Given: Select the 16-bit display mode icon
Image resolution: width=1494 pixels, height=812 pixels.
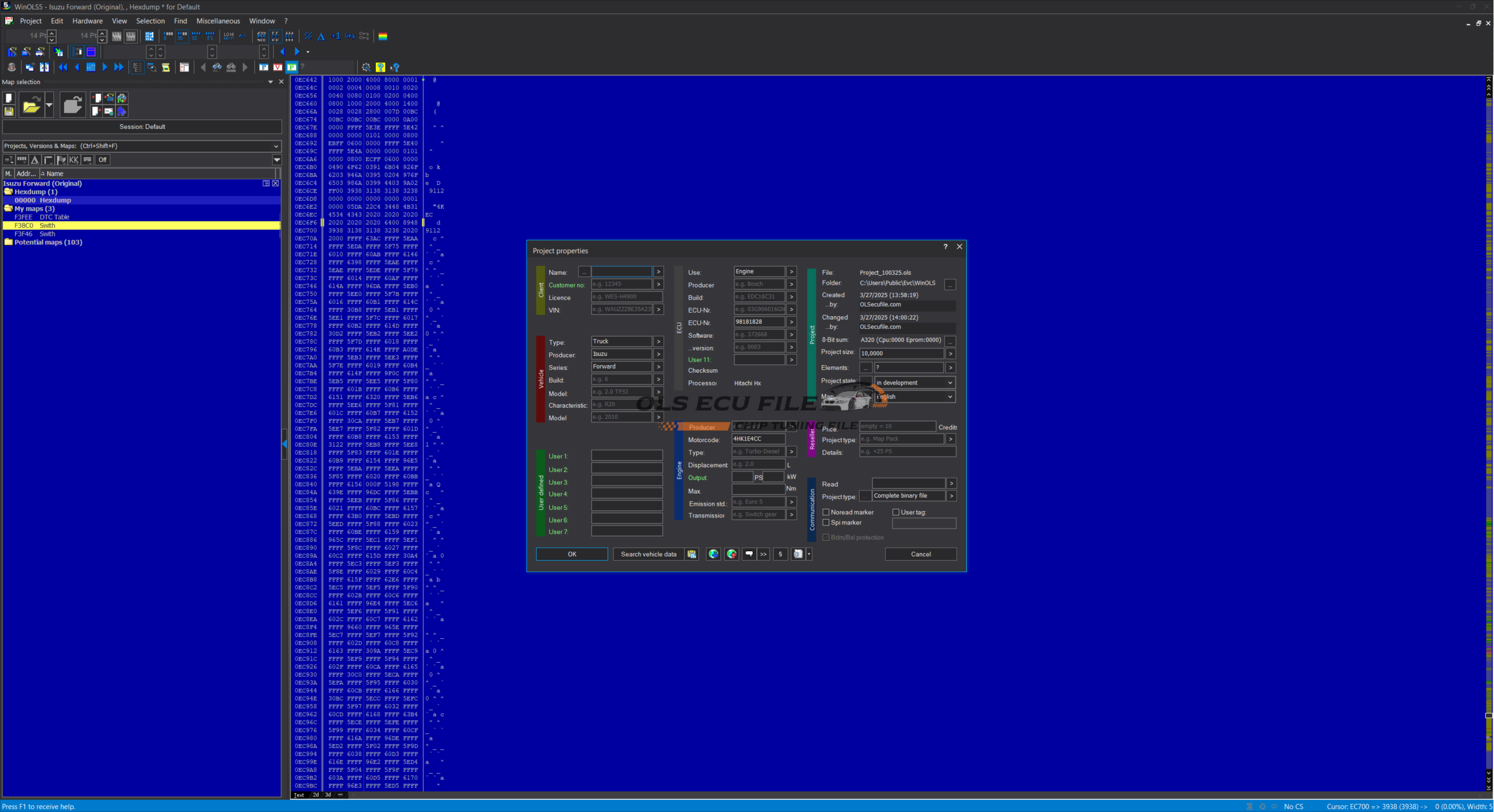Looking at the screenshot, I should [182, 36].
